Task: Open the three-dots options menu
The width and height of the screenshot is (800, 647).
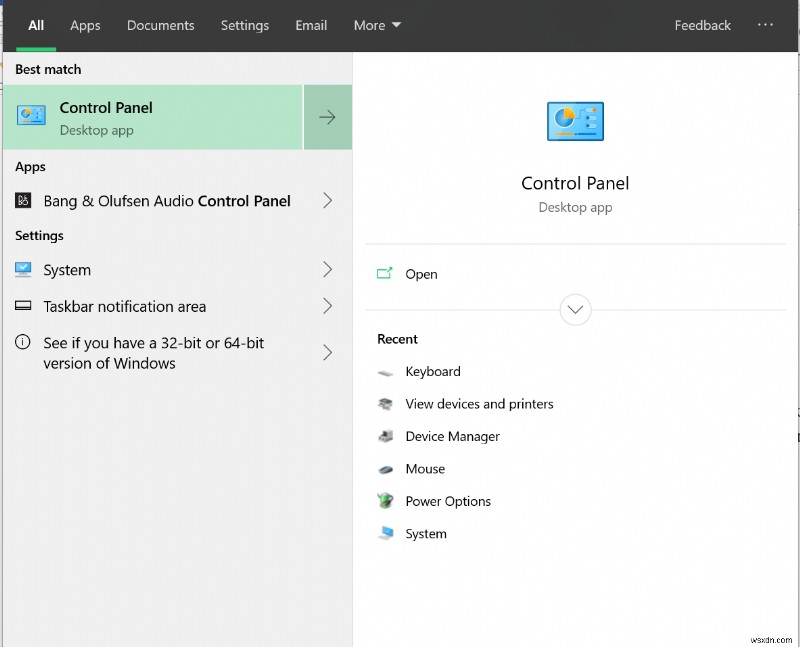Action: [x=765, y=24]
